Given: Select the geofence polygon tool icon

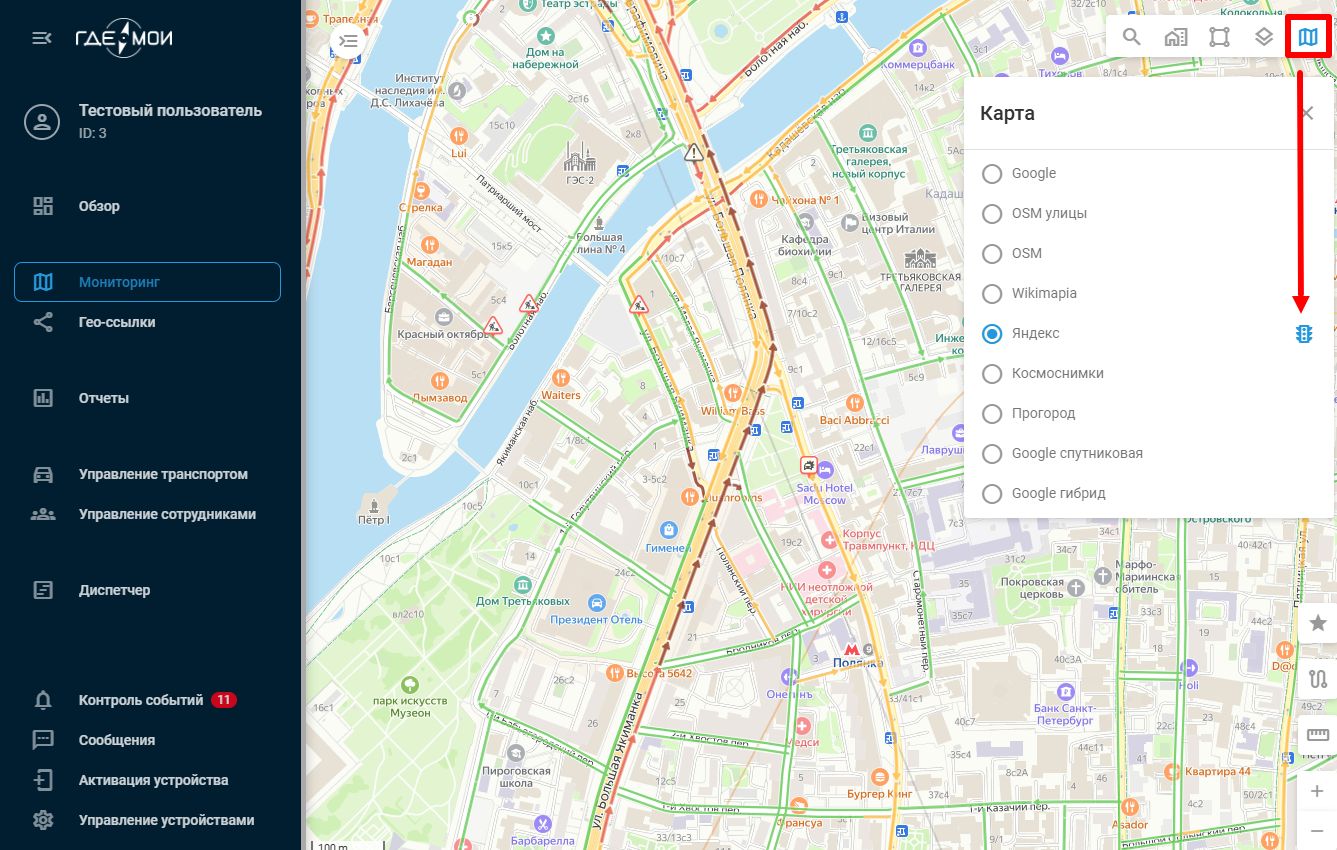Looking at the screenshot, I should pos(1219,38).
